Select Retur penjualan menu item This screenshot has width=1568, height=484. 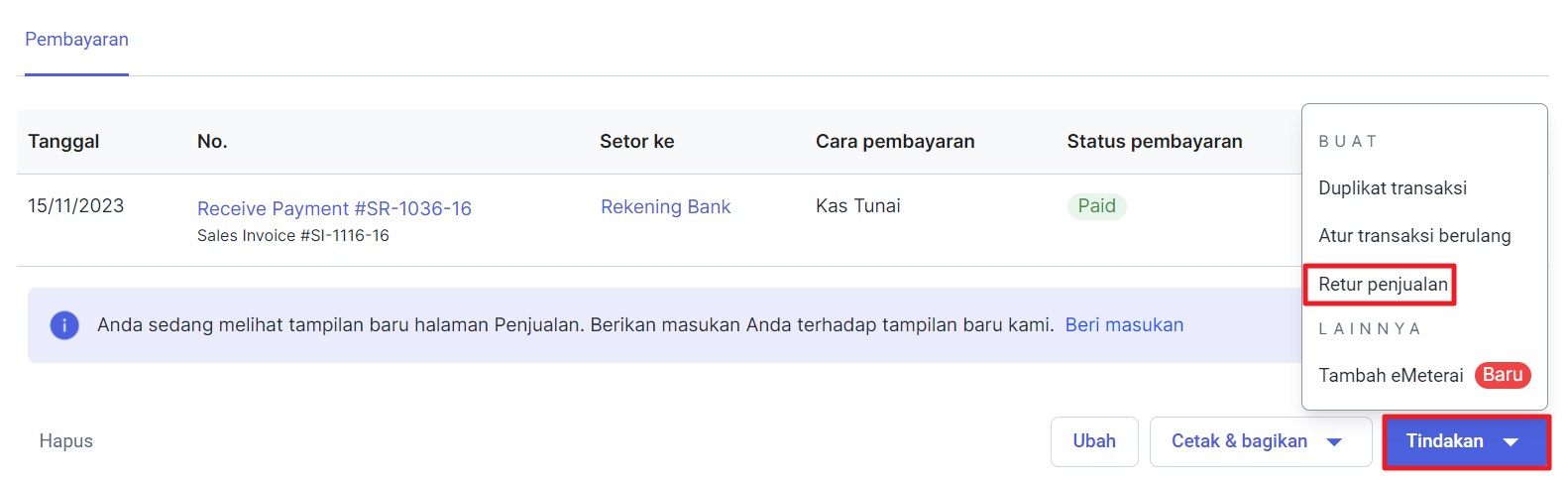[x=1383, y=285]
